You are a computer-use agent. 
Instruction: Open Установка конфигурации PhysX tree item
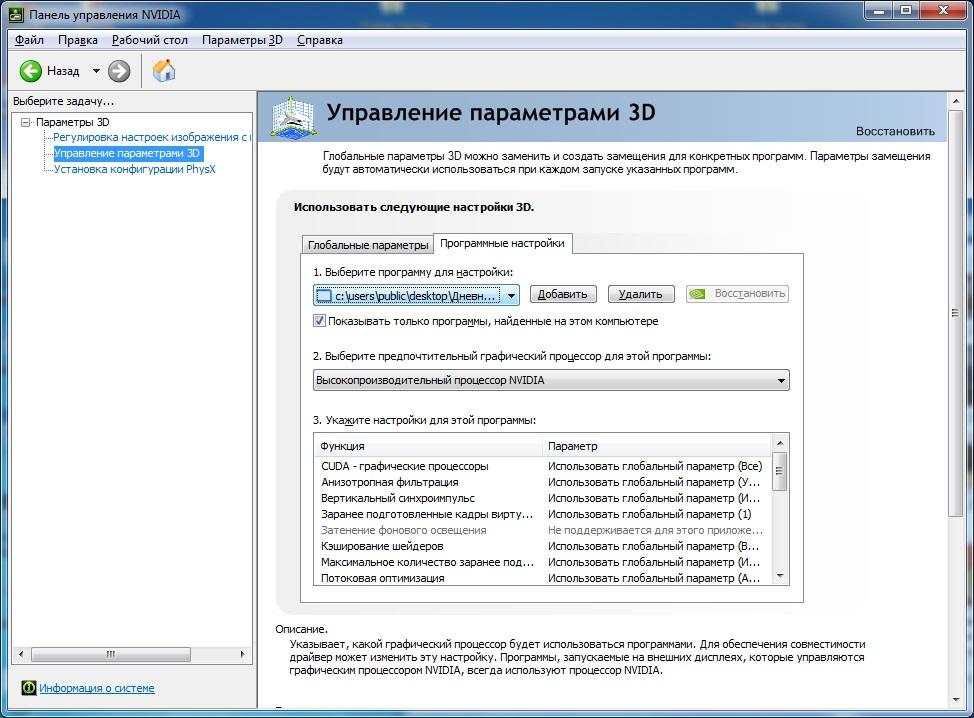click(x=134, y=169)
